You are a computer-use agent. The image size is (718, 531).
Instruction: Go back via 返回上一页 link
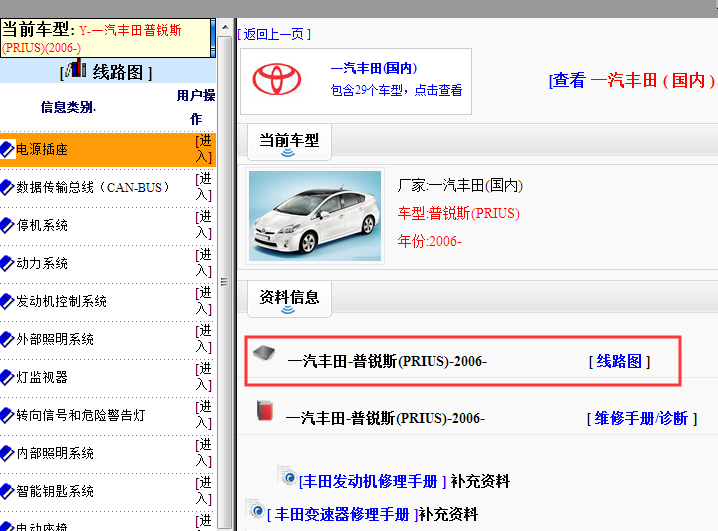[274, 34]
